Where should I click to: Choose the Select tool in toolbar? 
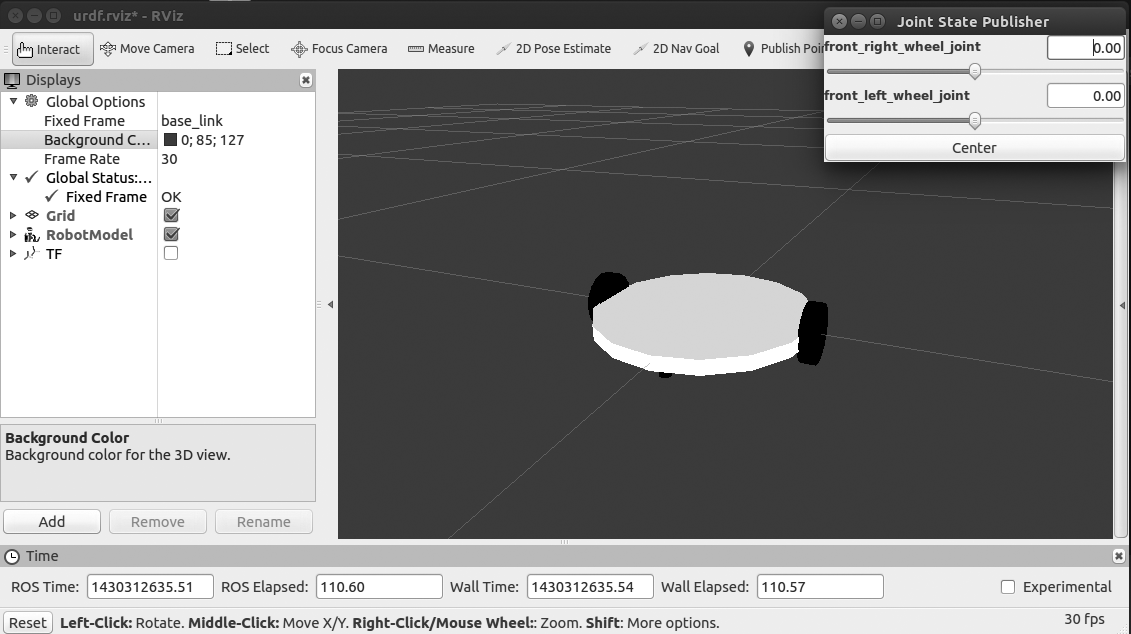point(242,48)
